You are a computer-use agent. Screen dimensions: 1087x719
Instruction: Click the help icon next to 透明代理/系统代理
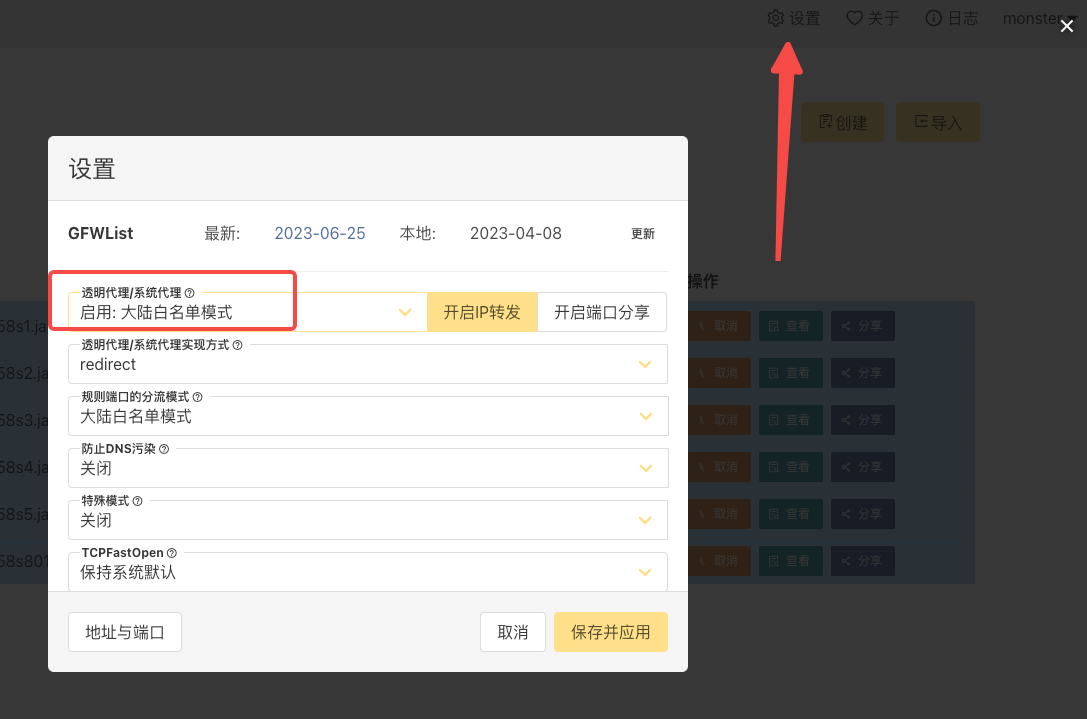pyautogui.click(x=189, y=293)
